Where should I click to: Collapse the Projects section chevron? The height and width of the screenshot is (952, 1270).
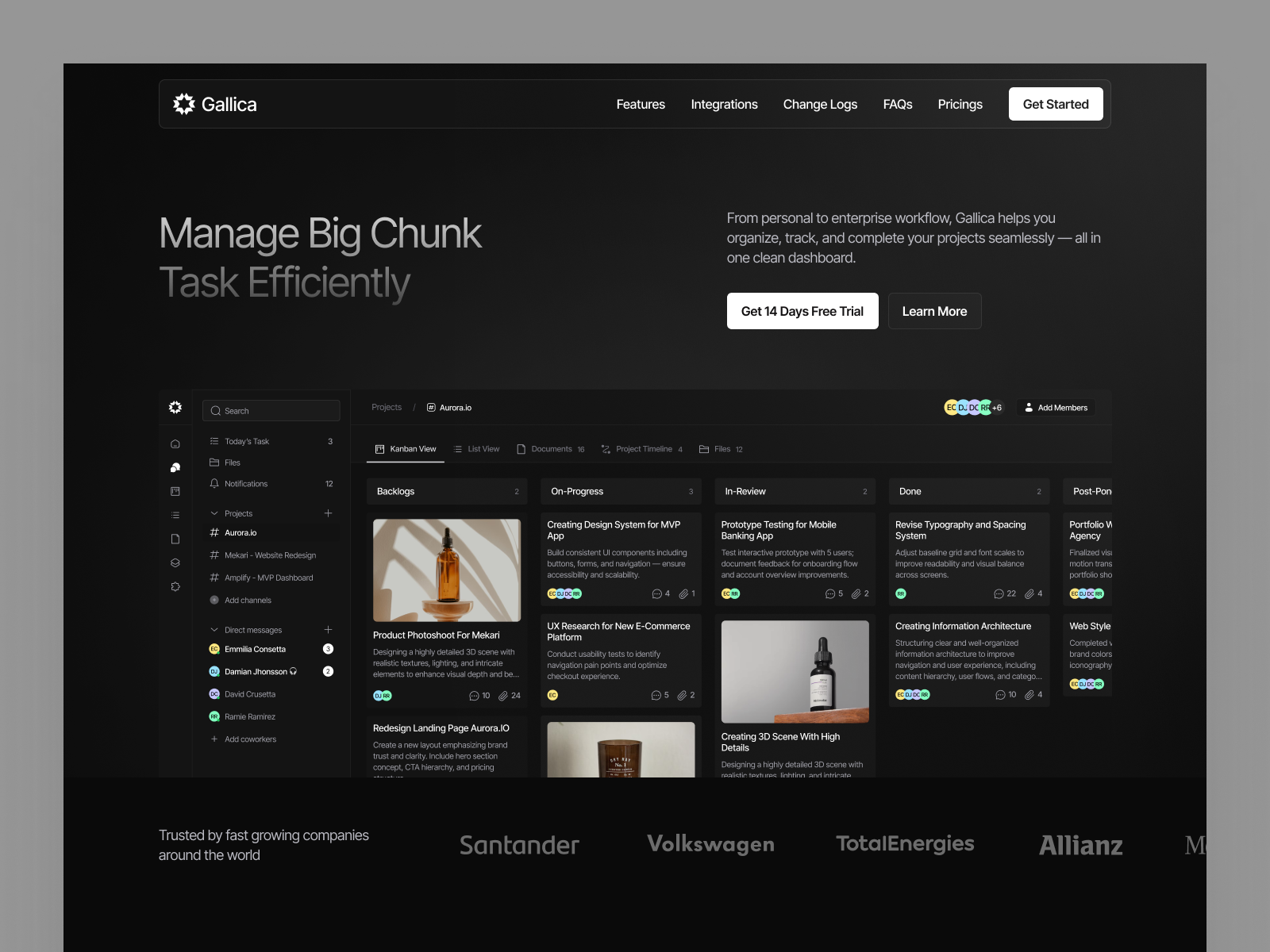click(x=214, y=513)
